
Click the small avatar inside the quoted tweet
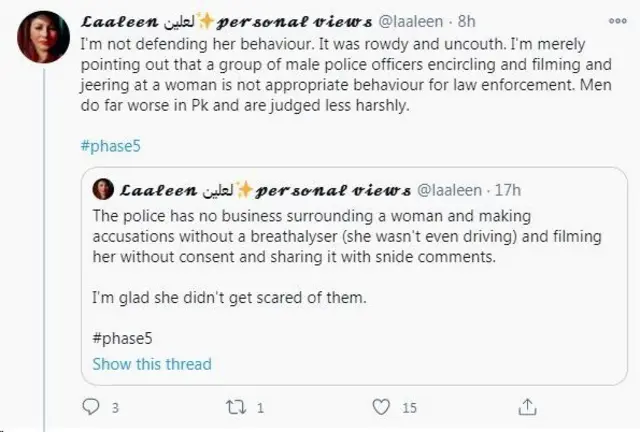[102, 189]
